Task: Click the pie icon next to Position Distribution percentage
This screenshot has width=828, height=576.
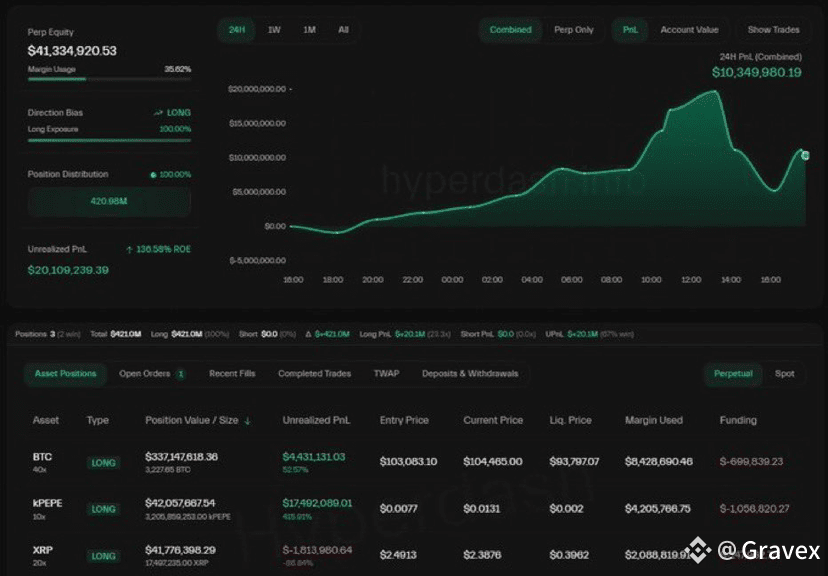Action: tap(153, 174)
